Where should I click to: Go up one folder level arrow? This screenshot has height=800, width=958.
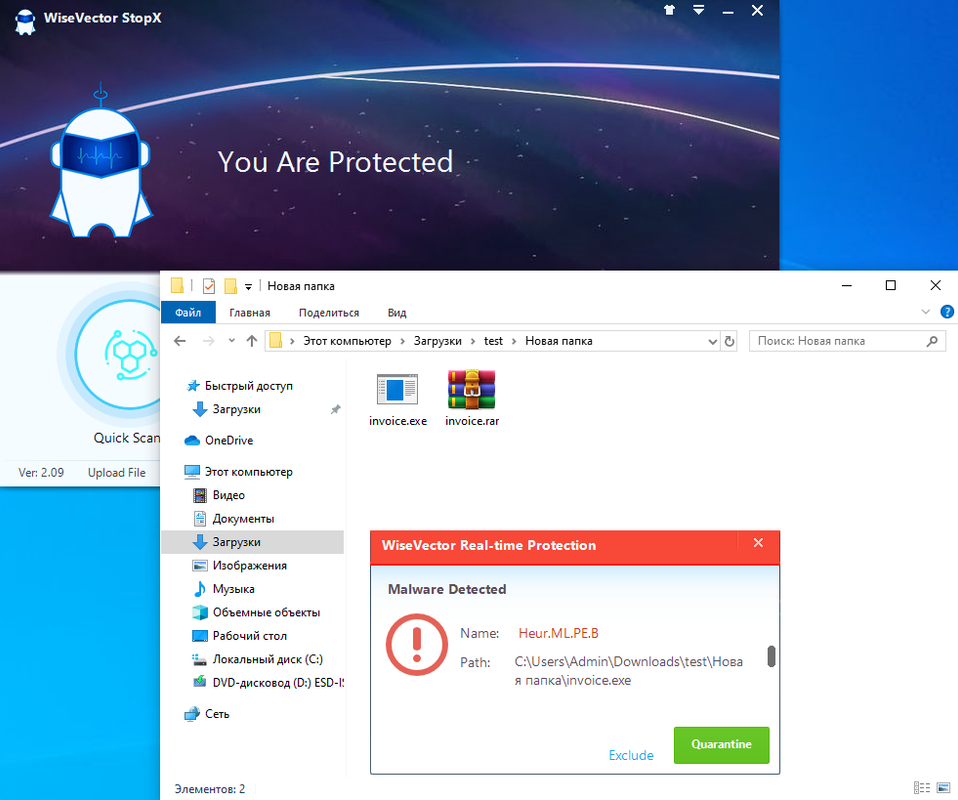point(252,341)
